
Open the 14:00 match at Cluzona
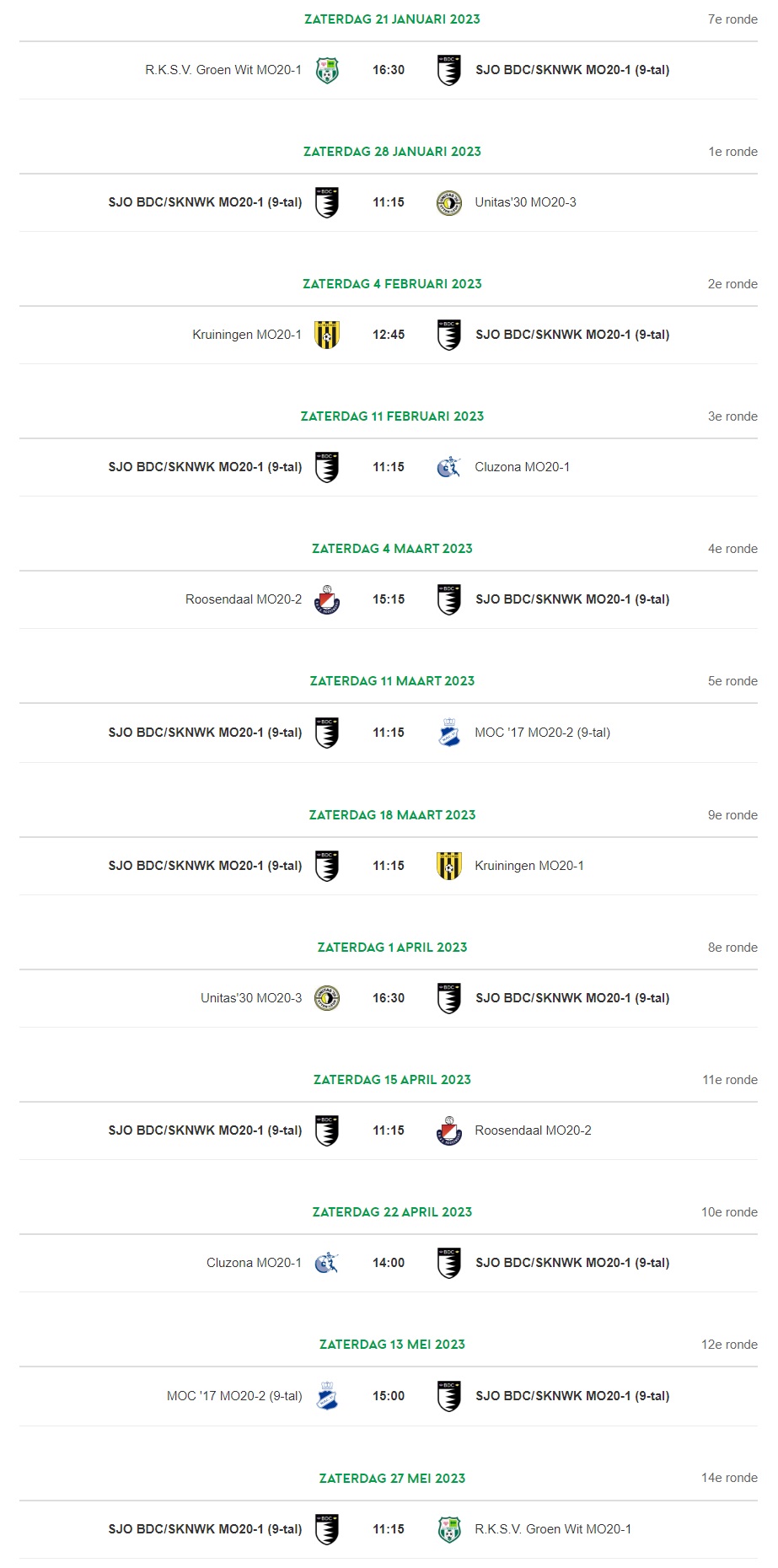click(389, 1263)
